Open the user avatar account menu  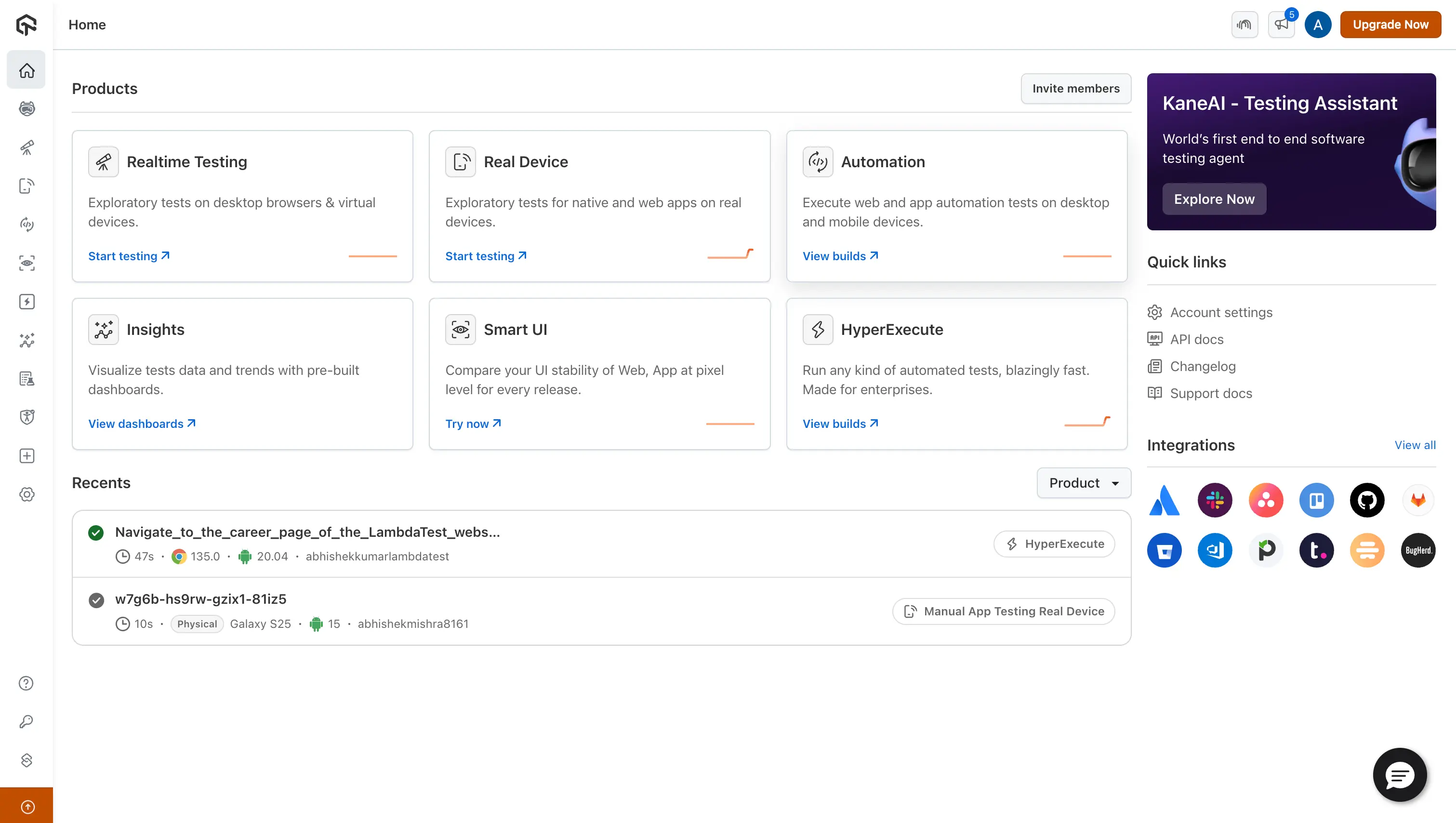1318,24
